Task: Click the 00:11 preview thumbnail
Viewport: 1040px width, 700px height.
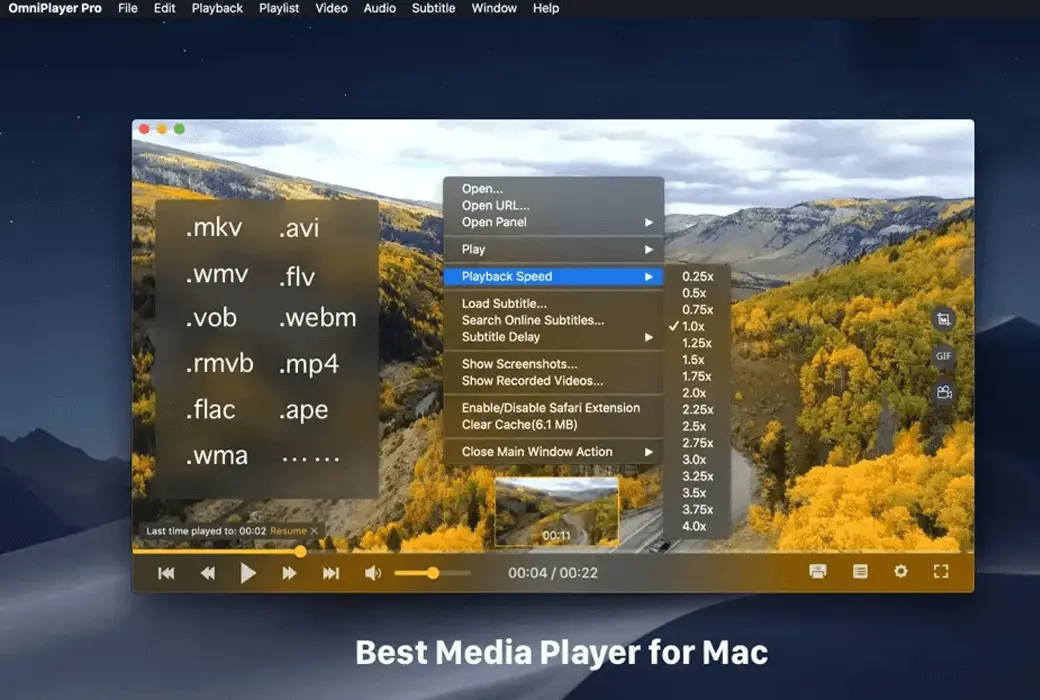Action: 556,512
